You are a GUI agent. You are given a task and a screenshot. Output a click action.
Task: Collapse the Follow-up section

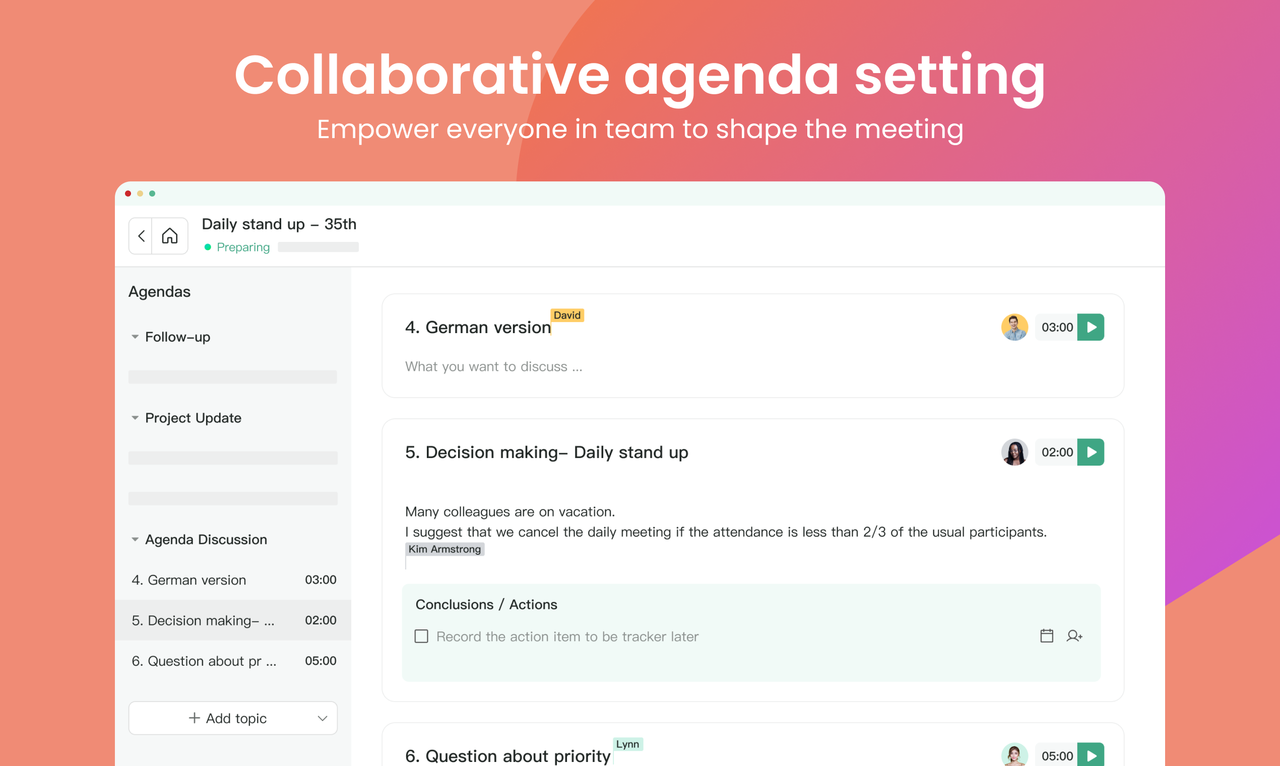point(135,337)
